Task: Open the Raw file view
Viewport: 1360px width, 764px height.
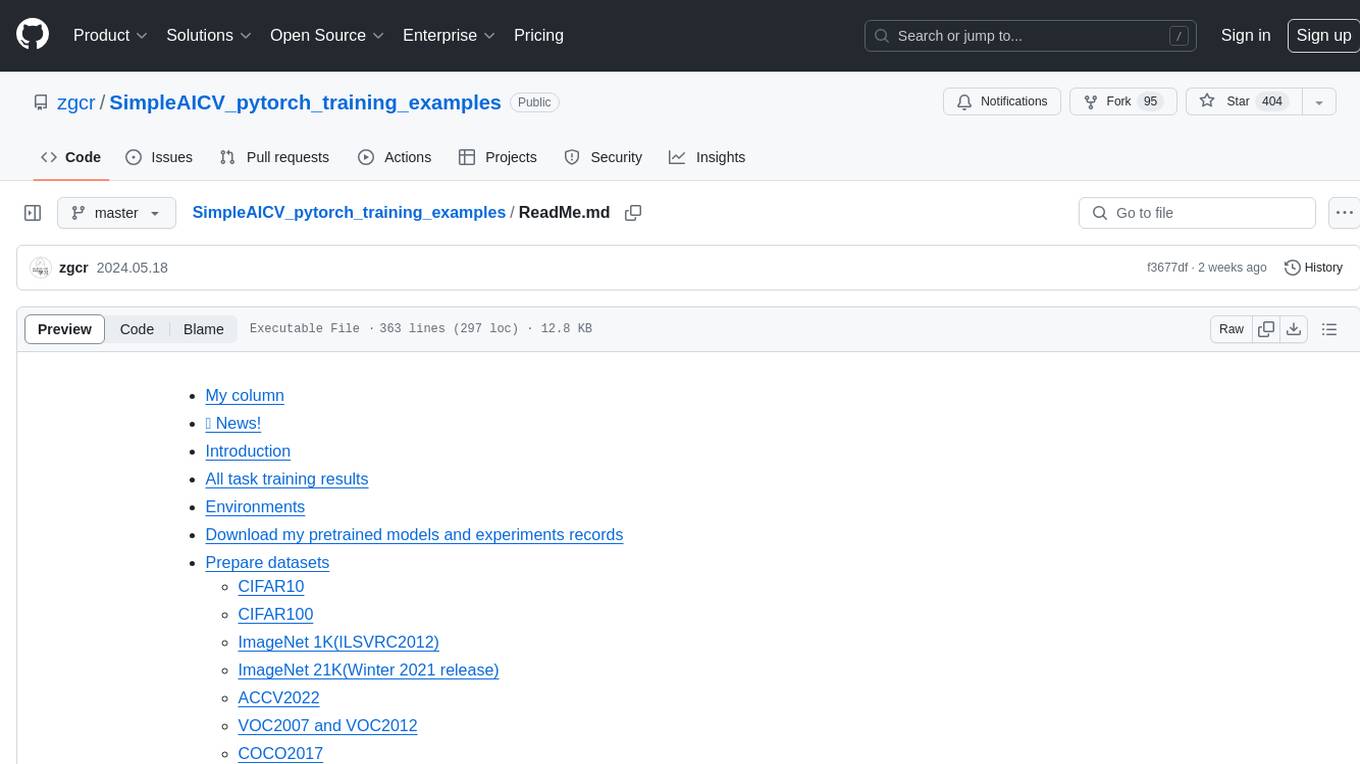Action: (x=1231, y=329)
